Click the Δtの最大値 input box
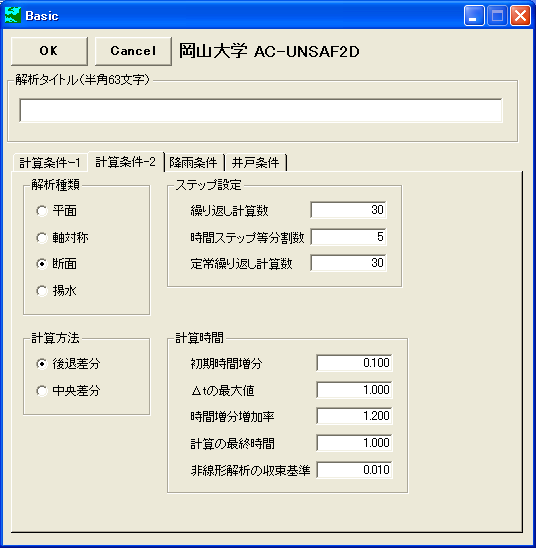Image resolution: width=536 pixels, height=548 pixels. coord(354,390)
